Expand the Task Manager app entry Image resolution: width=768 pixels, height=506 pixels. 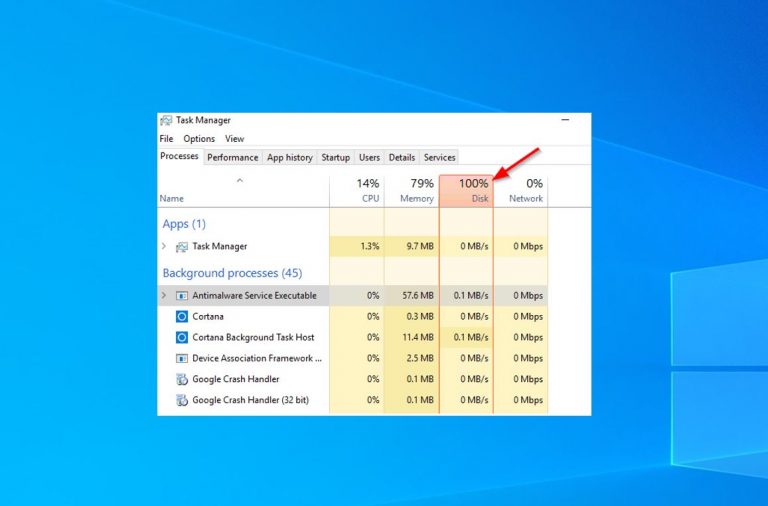pos(164,246)
